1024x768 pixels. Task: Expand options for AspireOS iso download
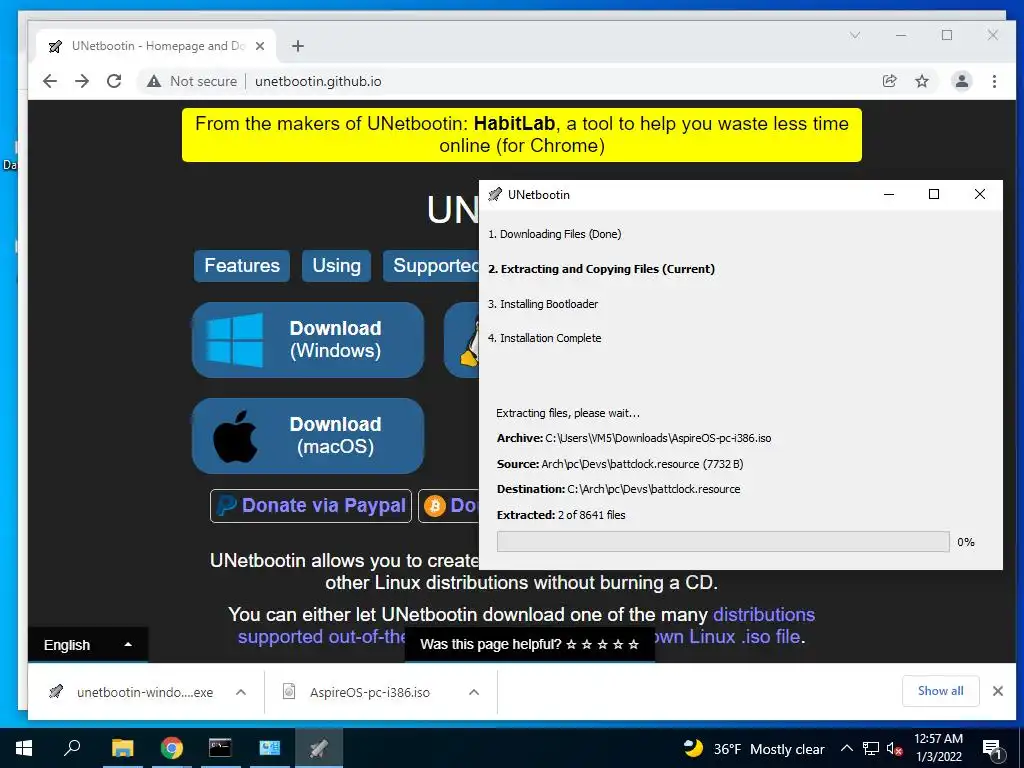[x=474, y=692]
